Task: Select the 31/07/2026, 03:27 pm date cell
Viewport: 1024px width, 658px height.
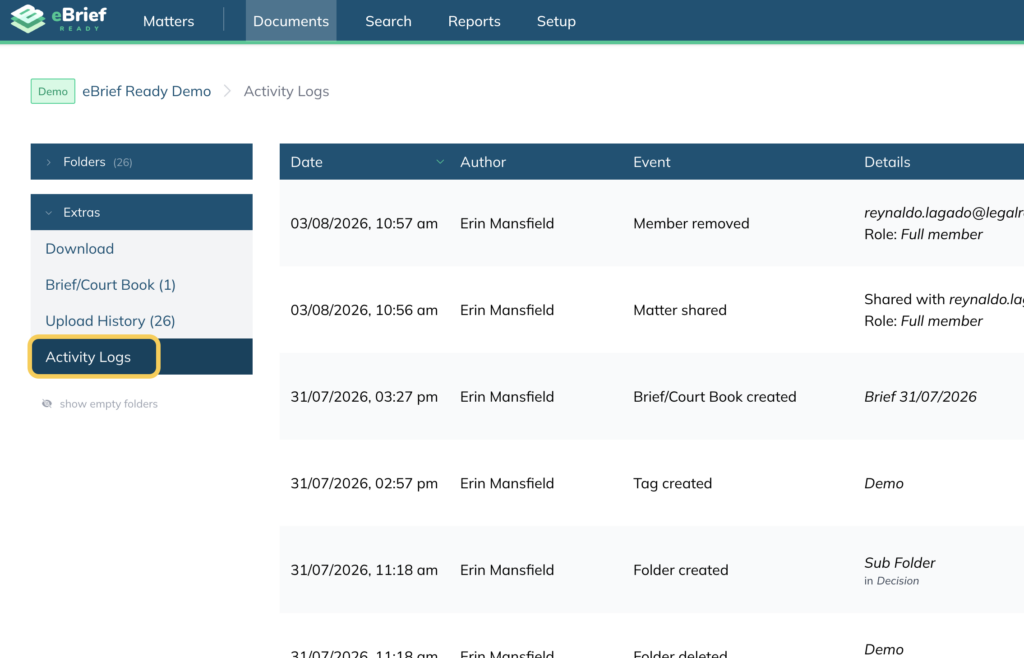Action: pyautogui.click(x=364, y=397)
